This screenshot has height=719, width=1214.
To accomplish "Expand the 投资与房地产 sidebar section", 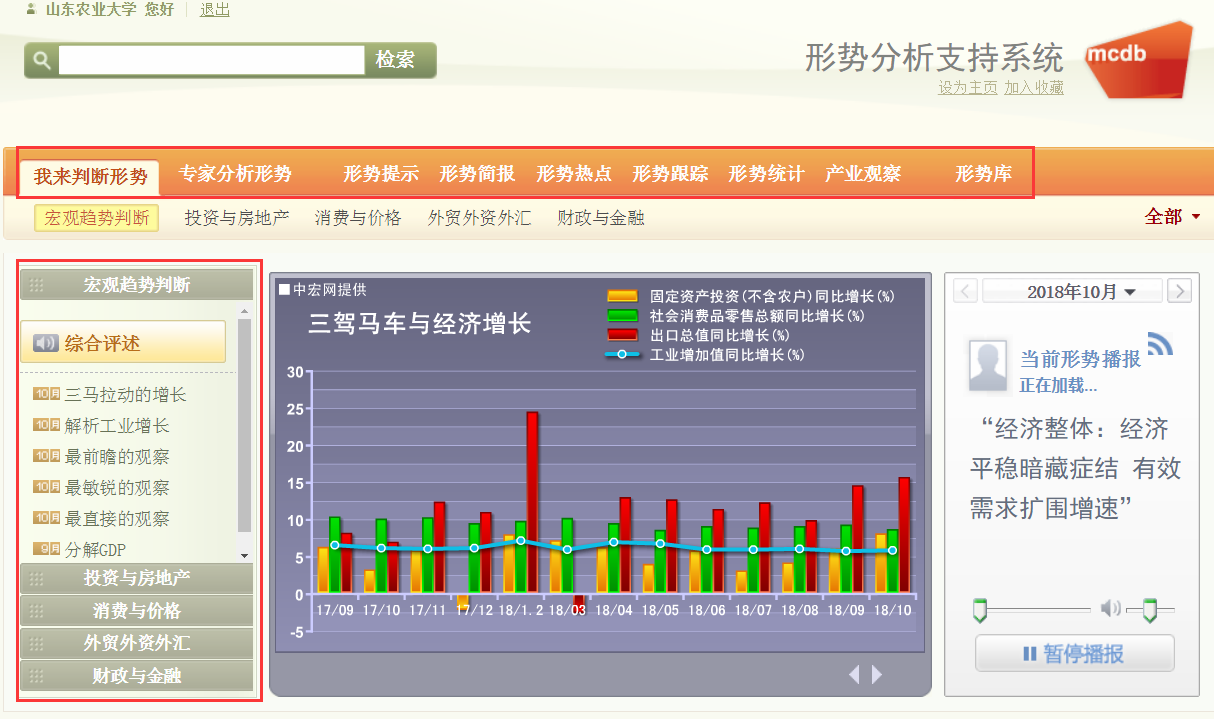I will 137,579.
